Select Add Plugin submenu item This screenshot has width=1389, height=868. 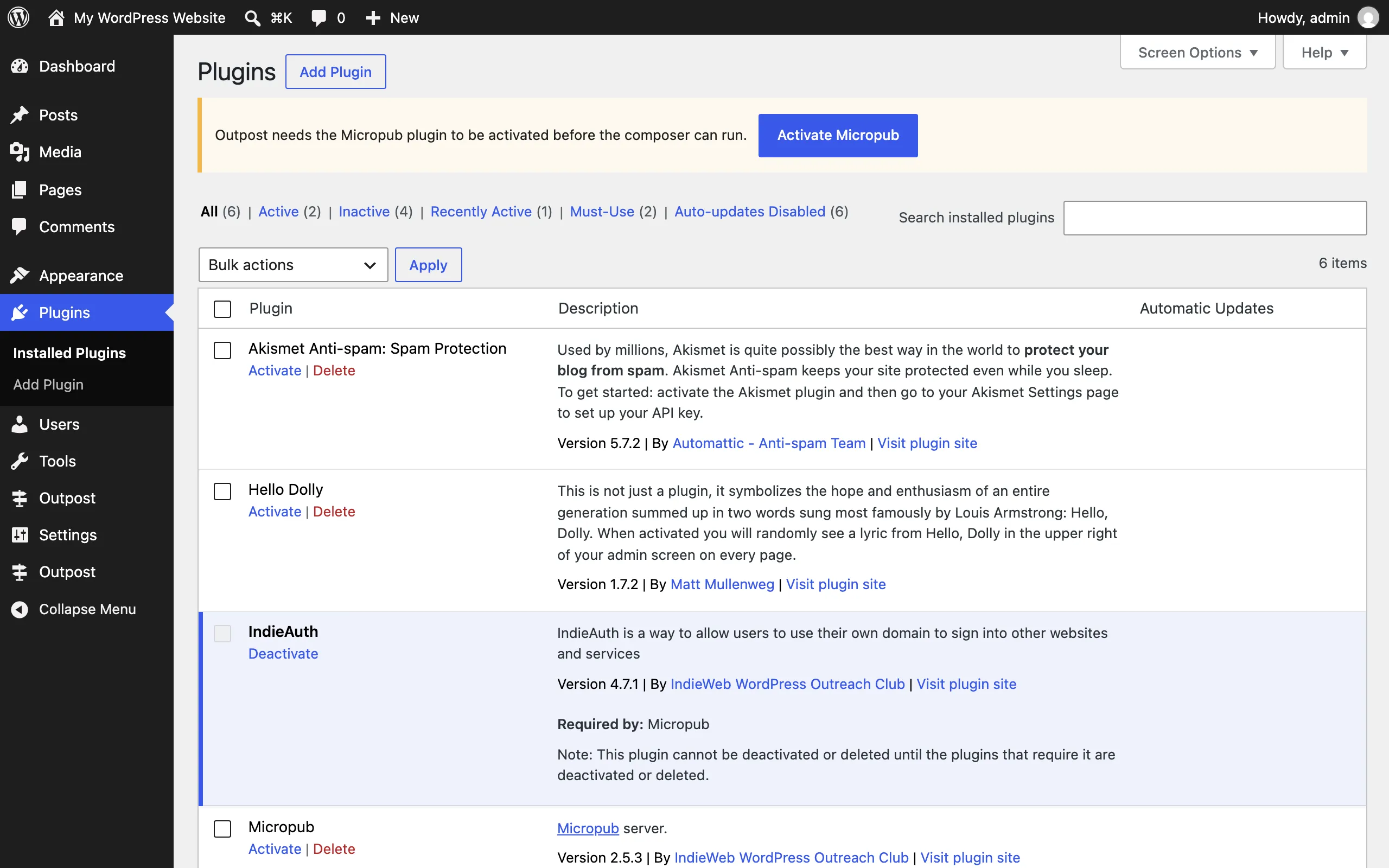(48, 385)
